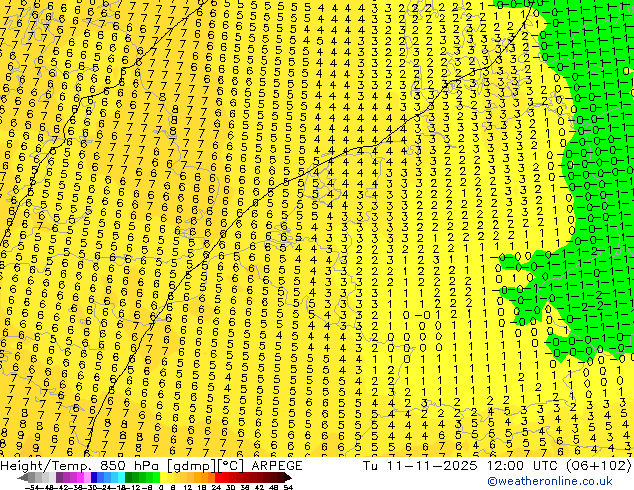Click the dark green swatch at -18°C
634x490 pixels.
coord(129,477)
